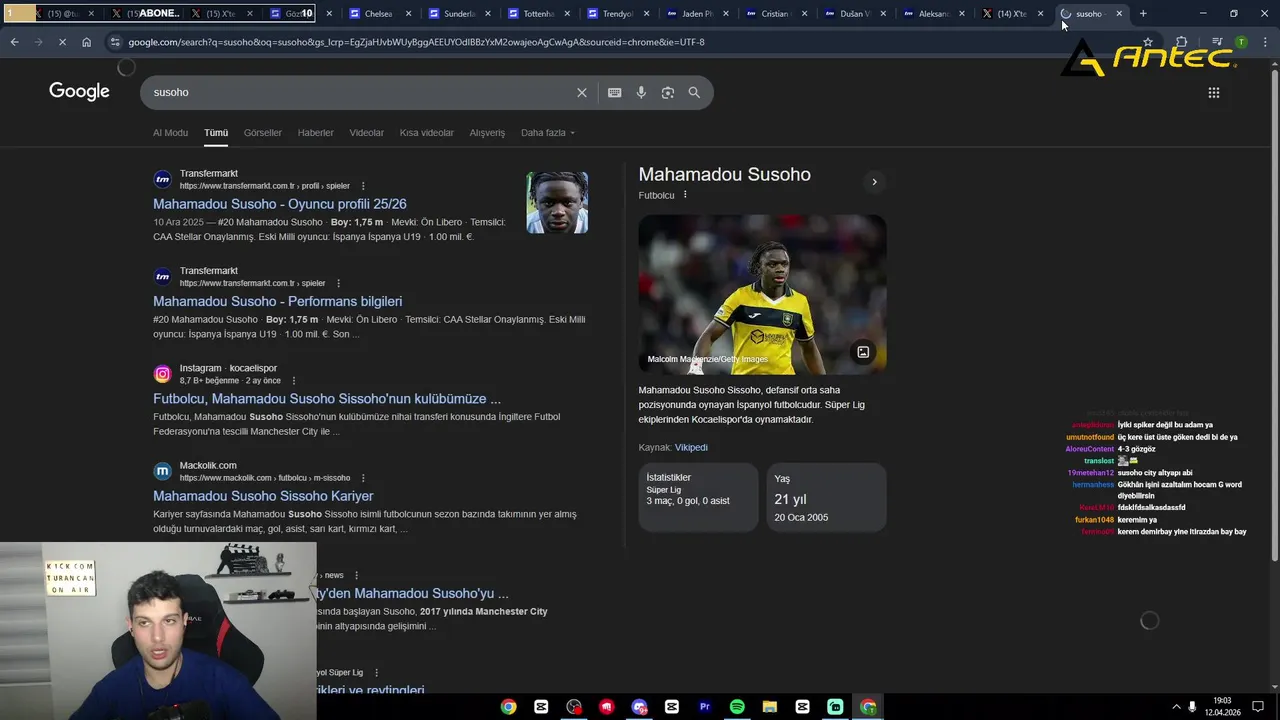Switch to the Dušan browser tab
Screen dimensions: 1280x720
(x=855, y=13)
